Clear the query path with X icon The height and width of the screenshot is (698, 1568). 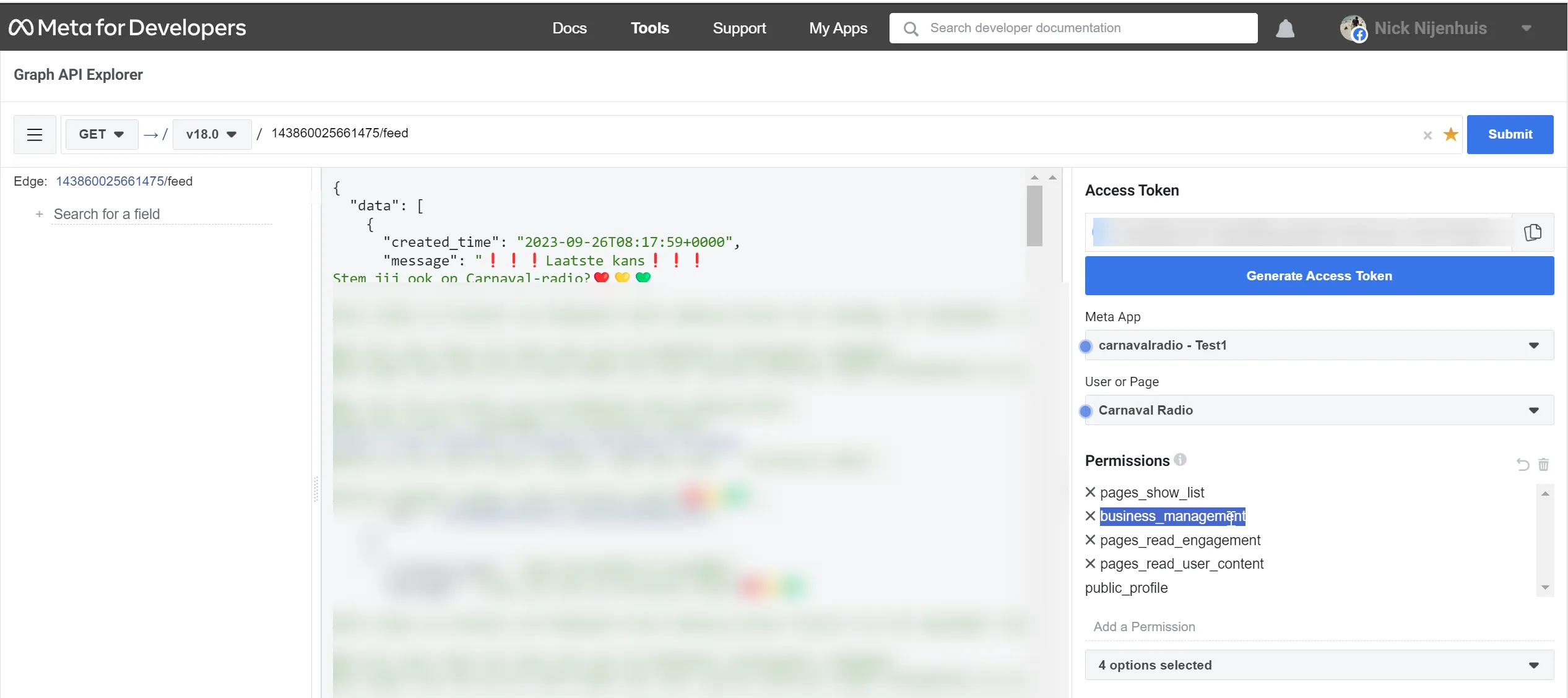1427,135
